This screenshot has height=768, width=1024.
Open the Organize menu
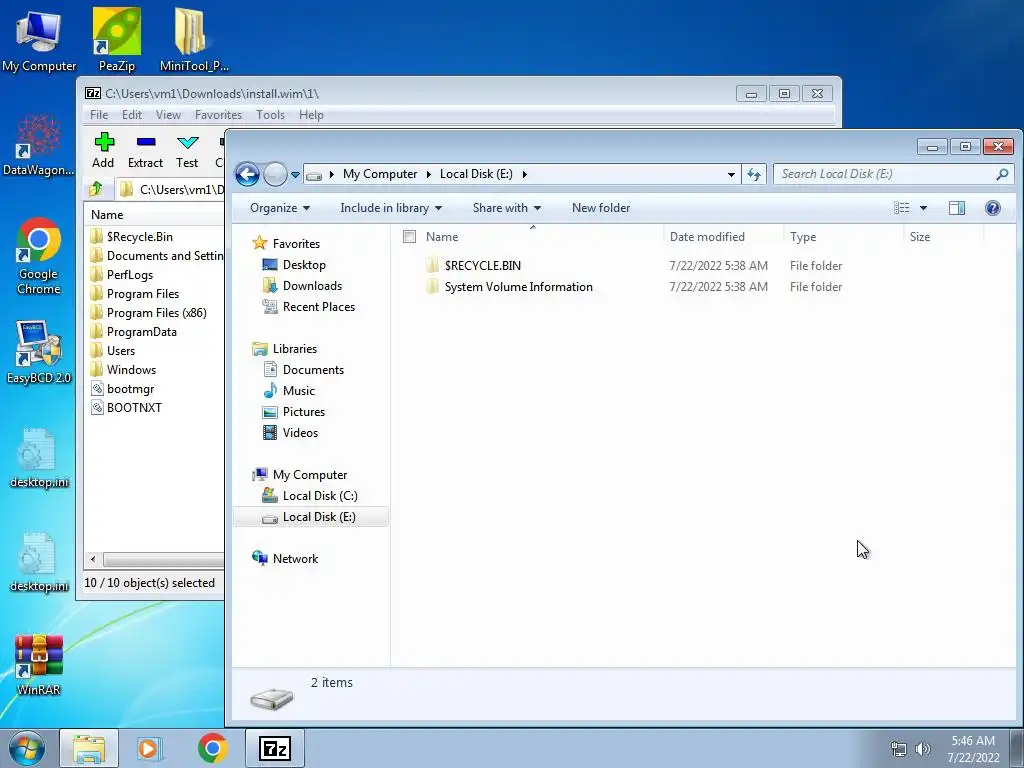(x=280, y=208)
